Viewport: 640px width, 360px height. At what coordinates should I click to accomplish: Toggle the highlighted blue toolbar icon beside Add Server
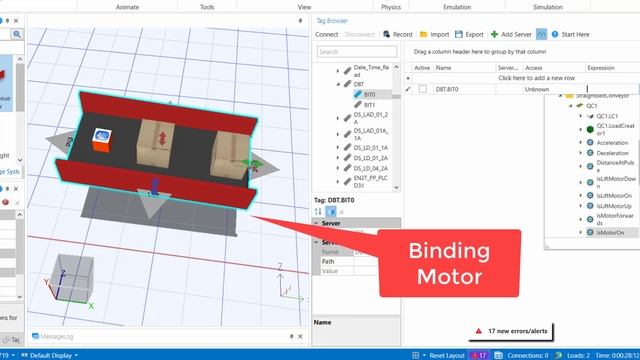click(x=541, y=34)
